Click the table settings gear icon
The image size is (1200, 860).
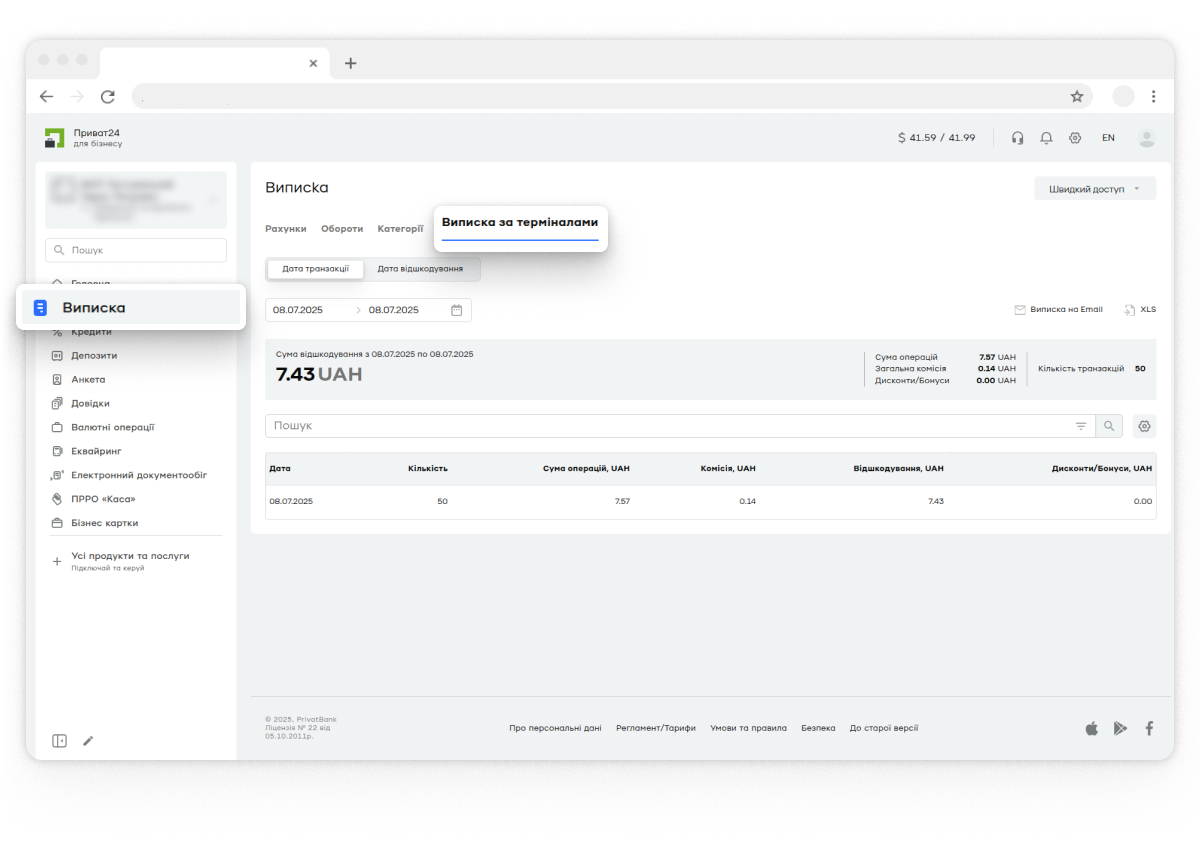click(x=1144, y=426)
